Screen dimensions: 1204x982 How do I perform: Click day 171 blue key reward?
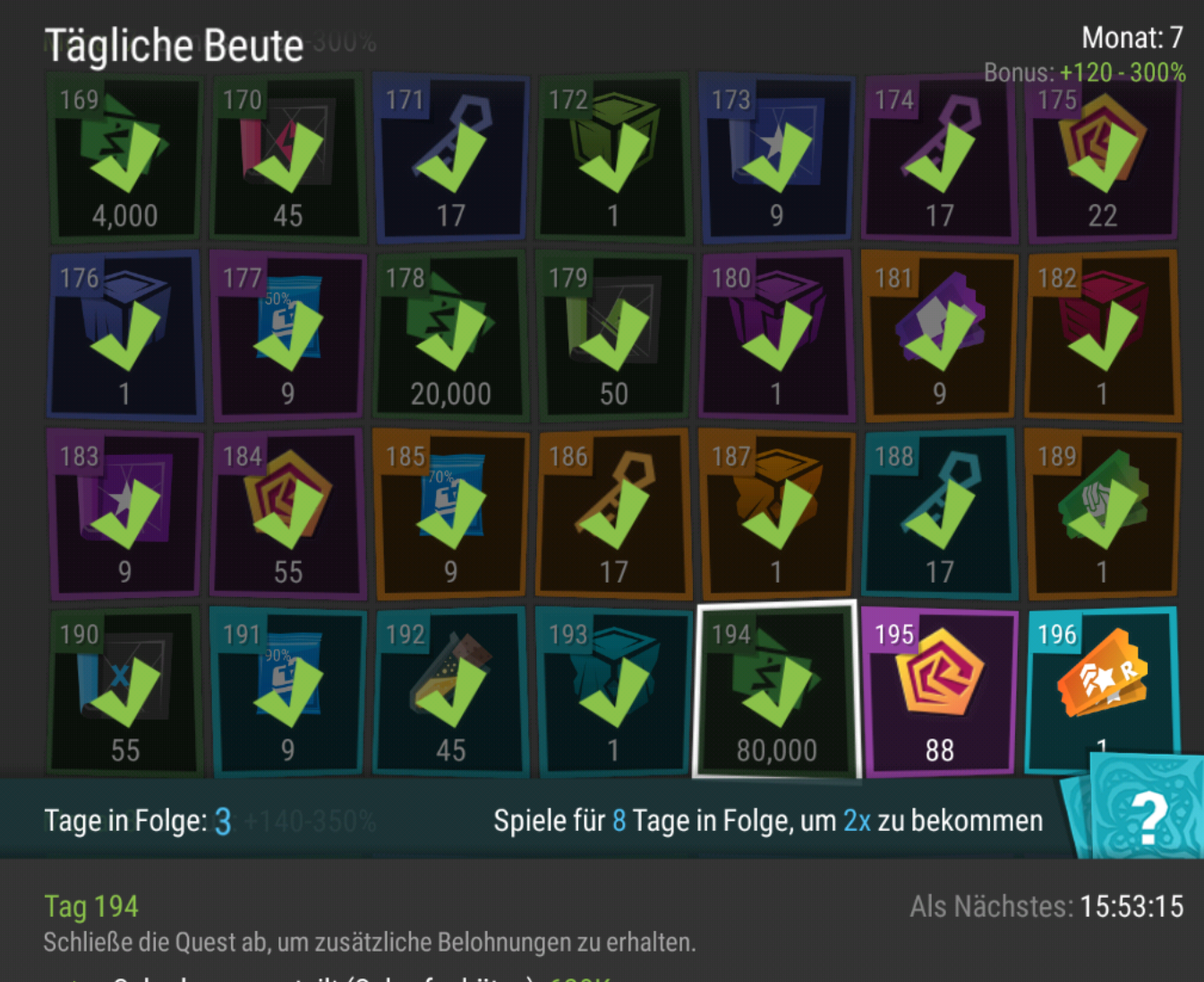pos(451,159)
